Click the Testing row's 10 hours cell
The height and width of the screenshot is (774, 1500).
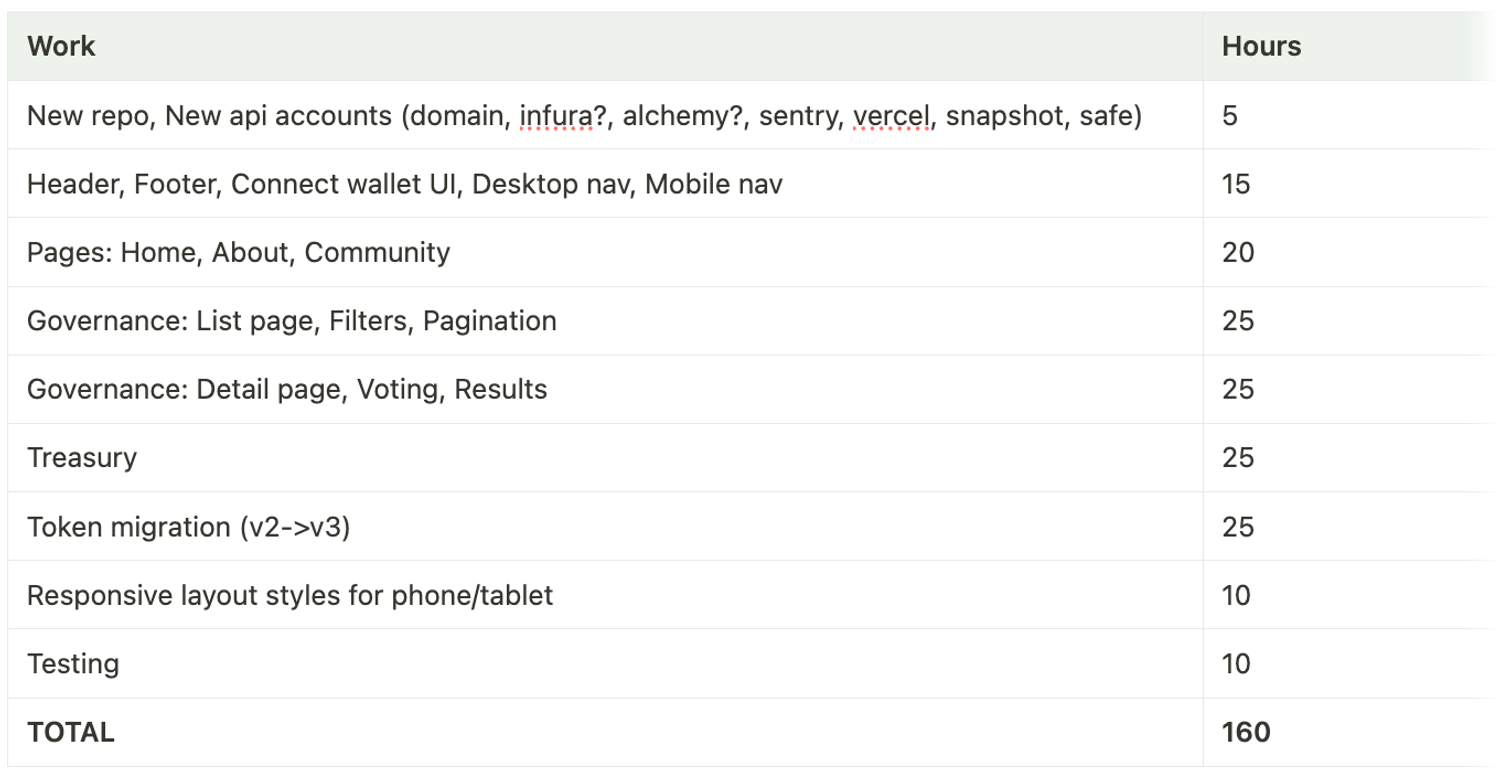(x=1351, y=664)
